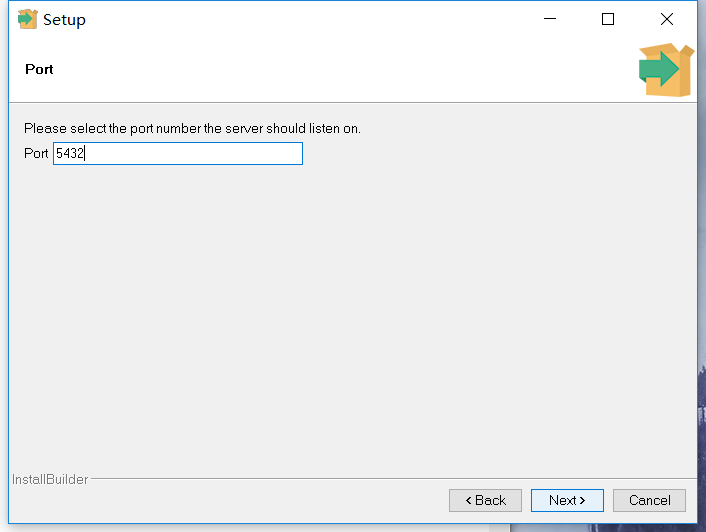Close the Setup window
Screen dimensions: 706x532
pyautogui.click(x=667, y=19)
